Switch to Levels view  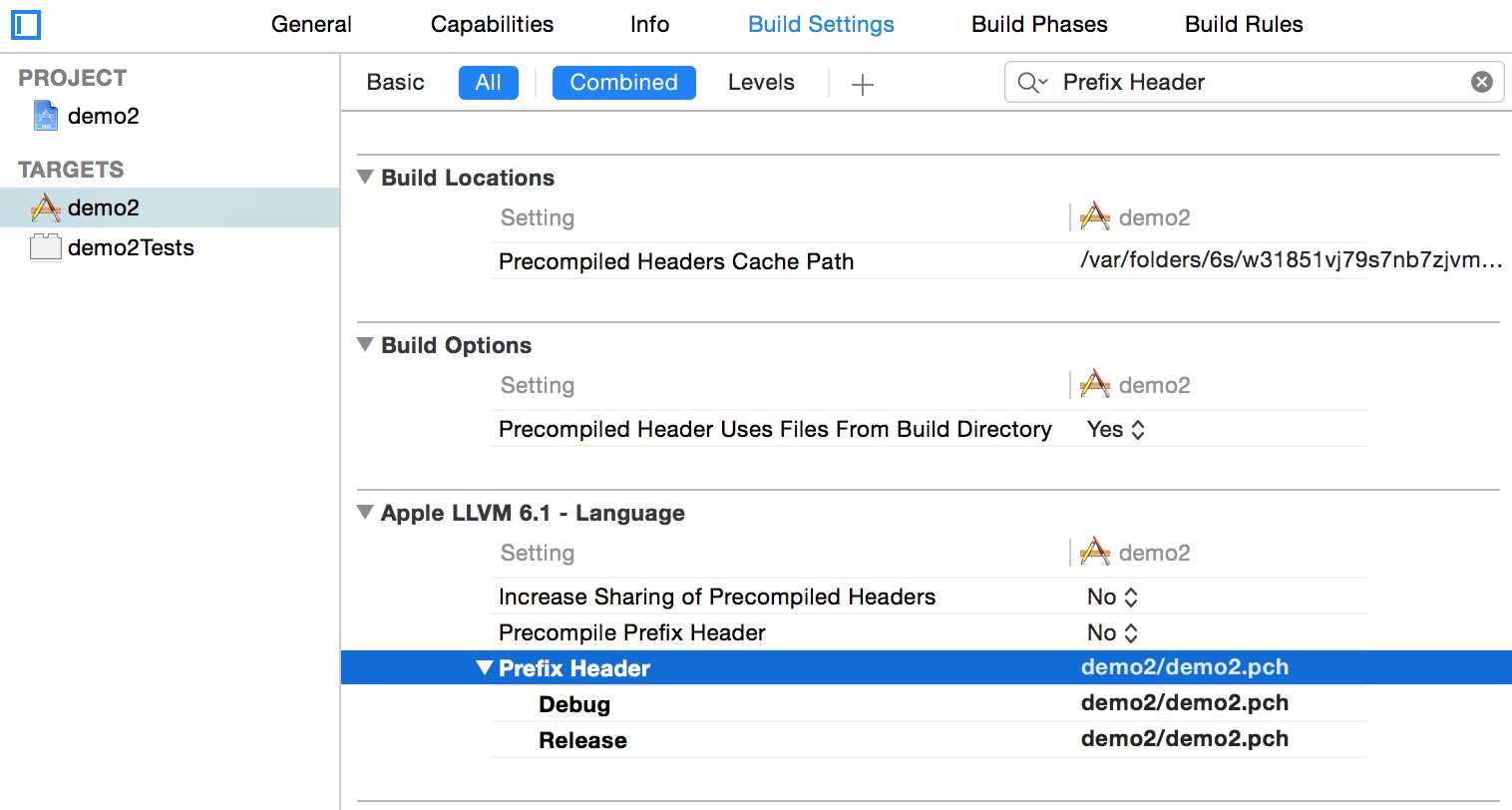click(x=761, y=83)
